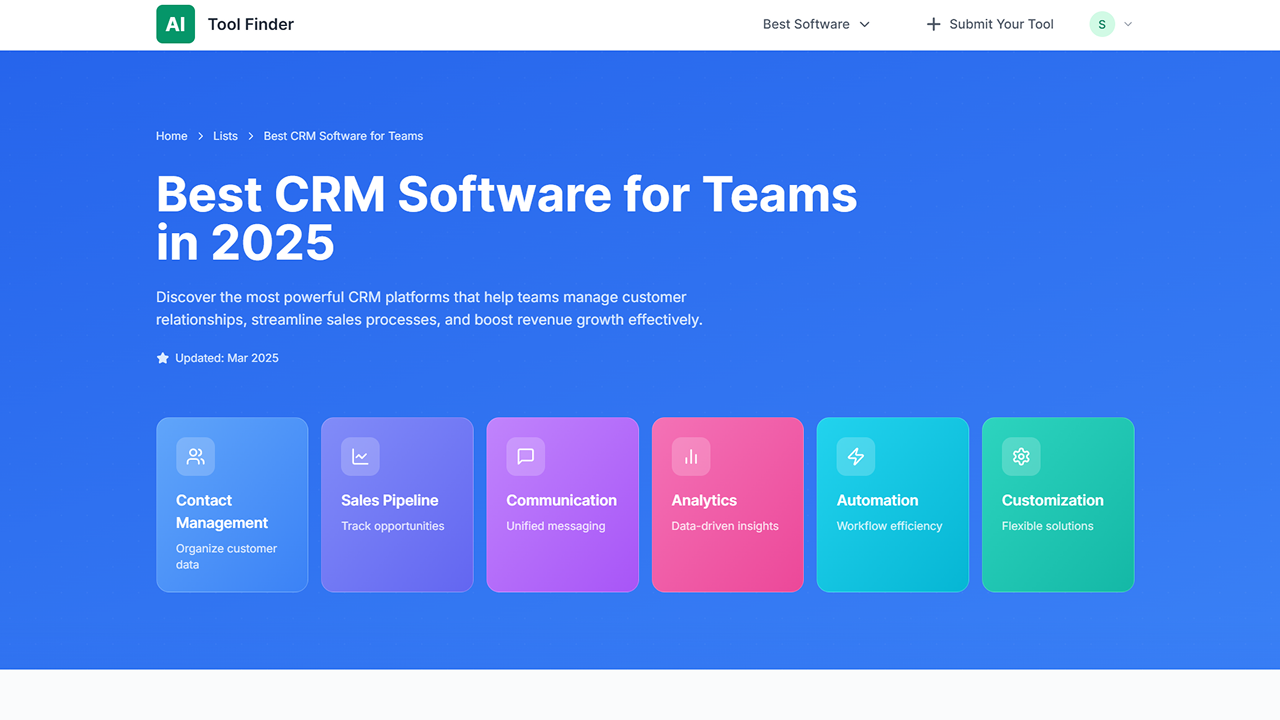Open the Best Software dropdown menu
The height and width of the screenshot is (720, 1280).
(x=816, y=24)
